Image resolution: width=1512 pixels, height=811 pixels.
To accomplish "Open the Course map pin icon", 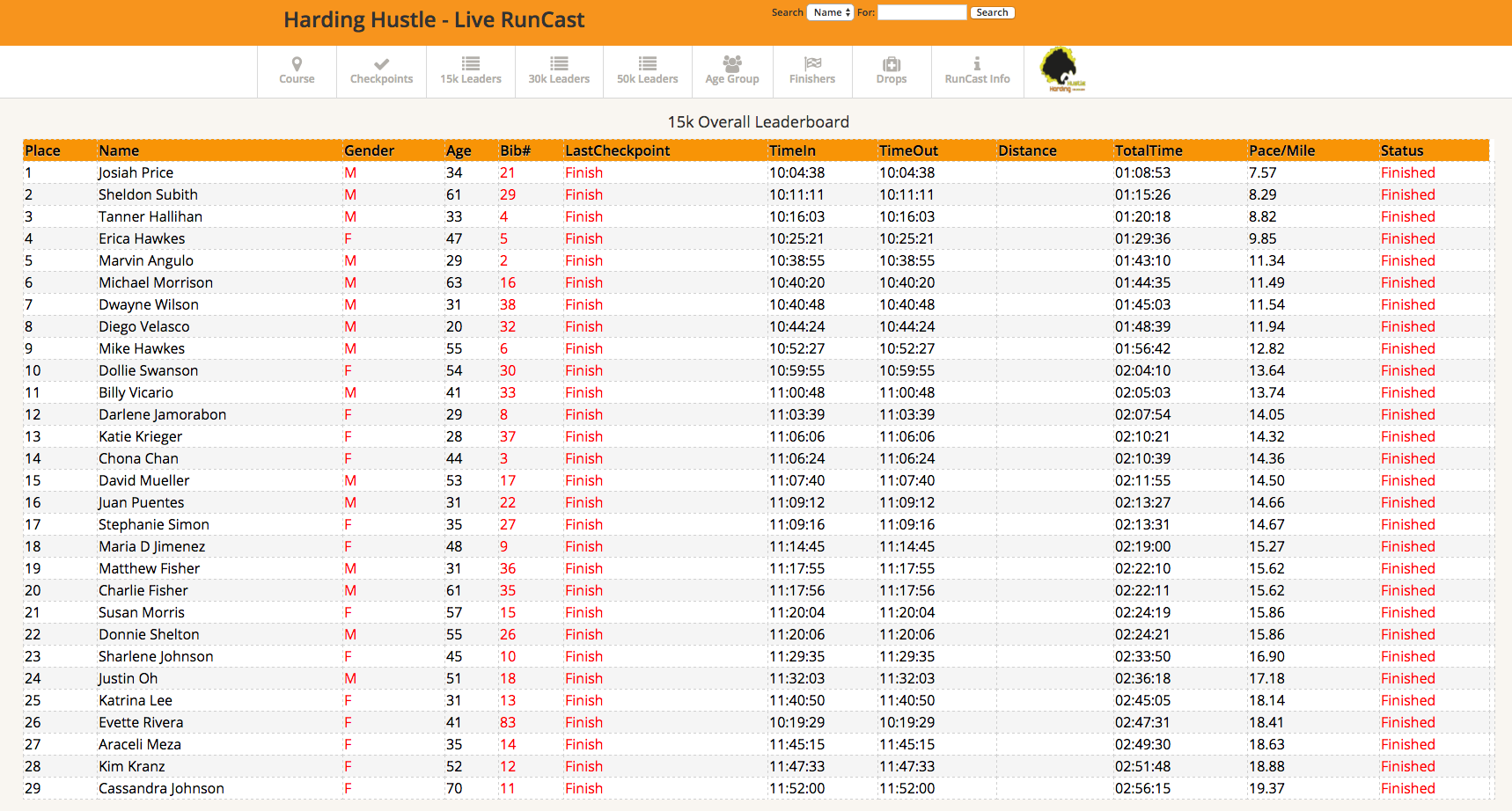I will [297, 64].
